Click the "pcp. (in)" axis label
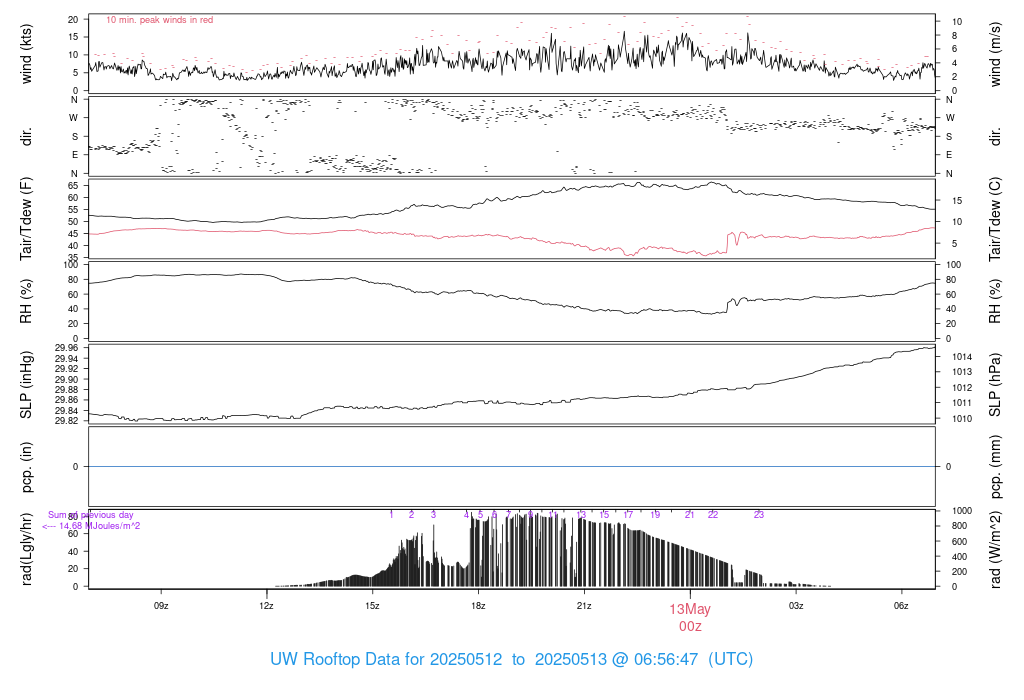This screenshot has width=1024, height=700. (x=26, y=467)
